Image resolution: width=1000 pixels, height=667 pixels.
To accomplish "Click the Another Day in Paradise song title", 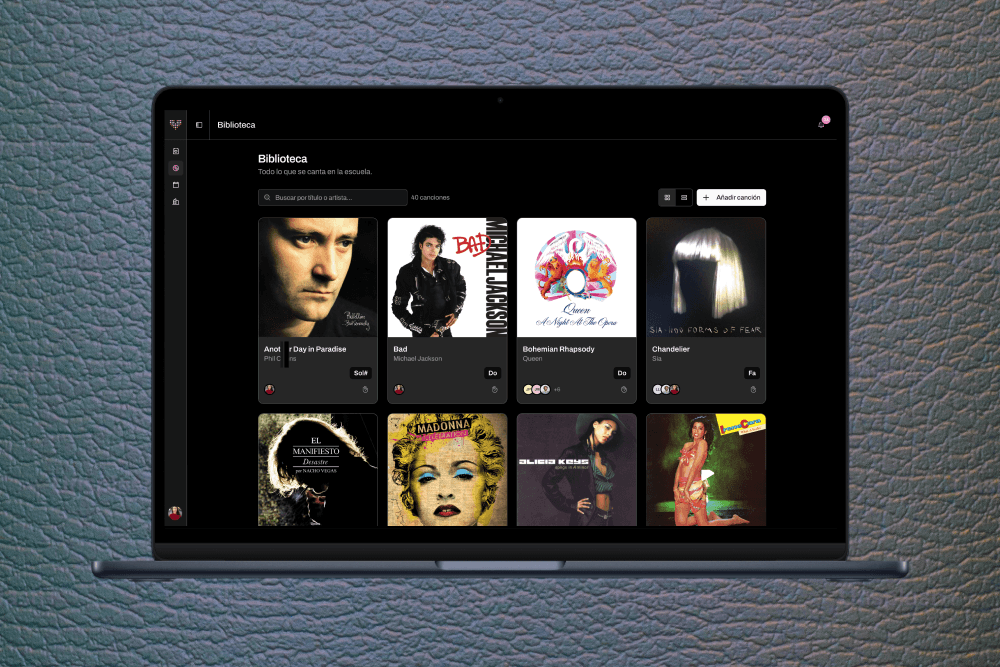I will click(x=305, y=349).
